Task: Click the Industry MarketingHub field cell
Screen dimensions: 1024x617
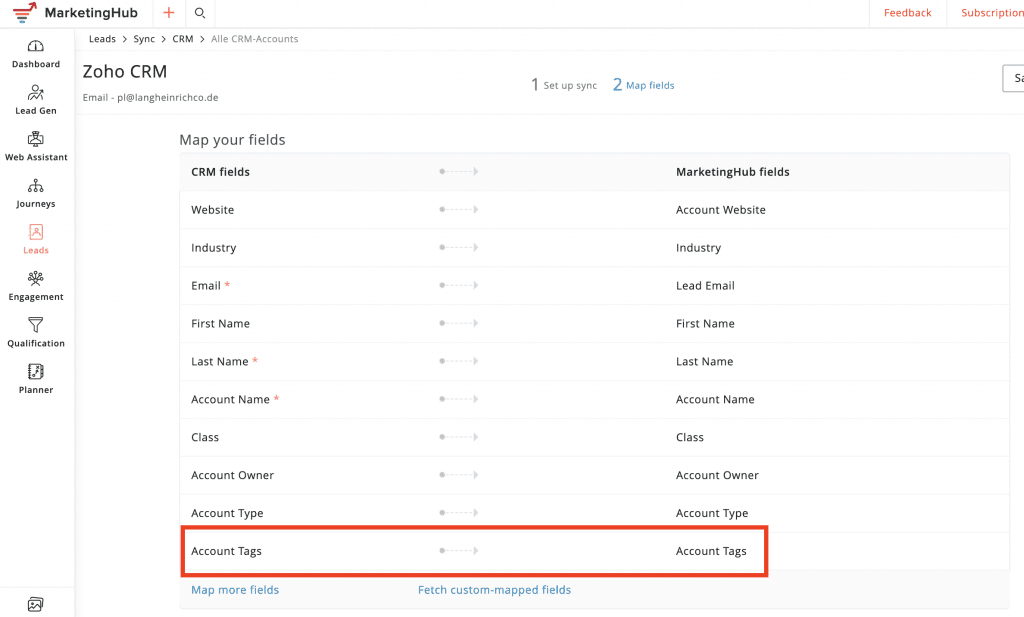Action: [x=699, y=247]
